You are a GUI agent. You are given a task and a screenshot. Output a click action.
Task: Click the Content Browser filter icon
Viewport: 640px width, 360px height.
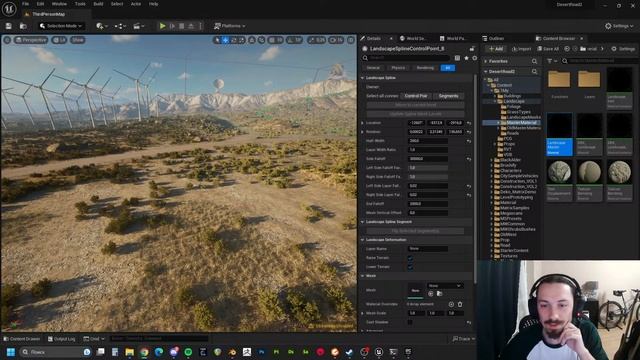551,61
